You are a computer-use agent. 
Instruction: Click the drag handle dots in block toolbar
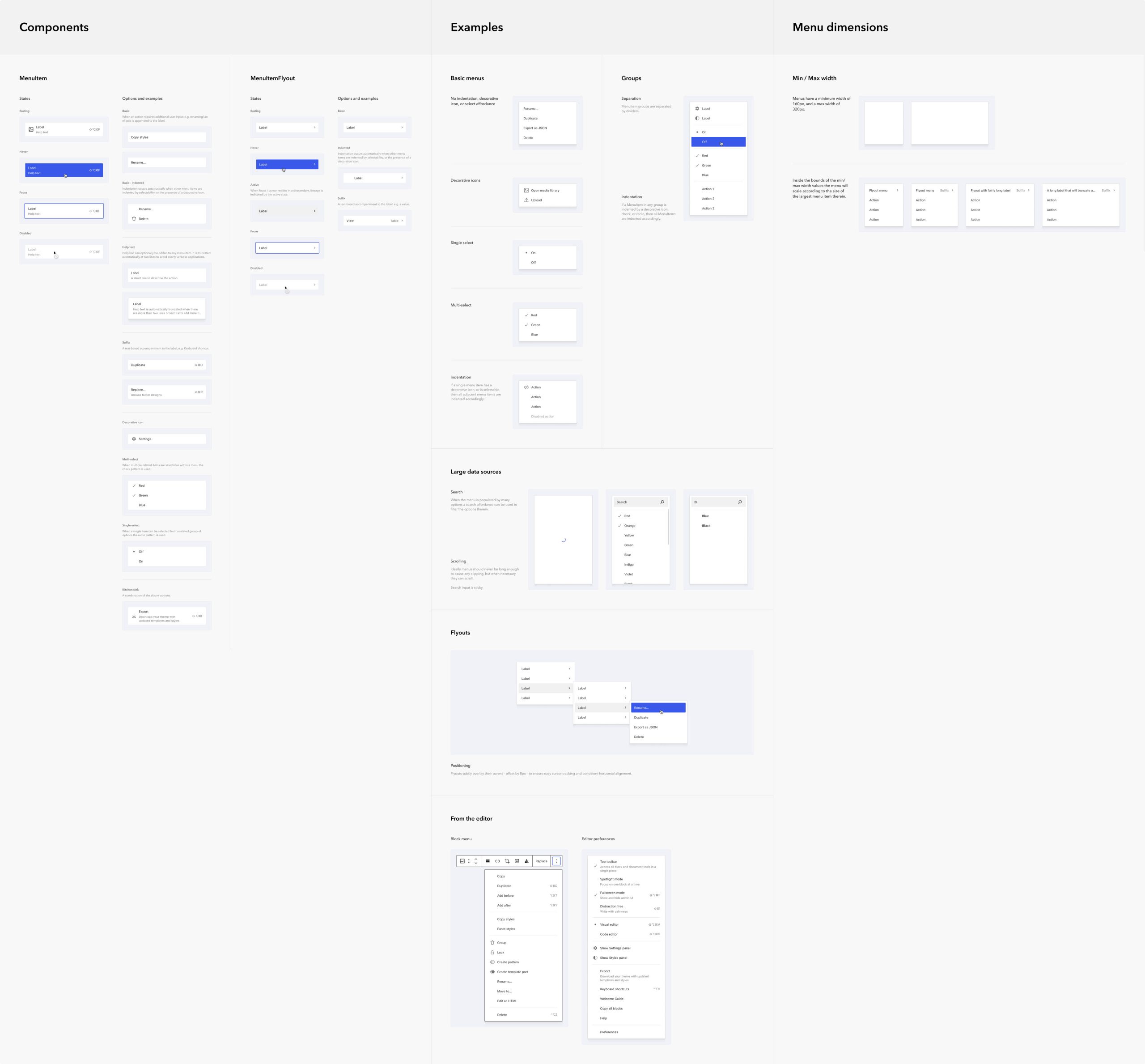[469, 861]
